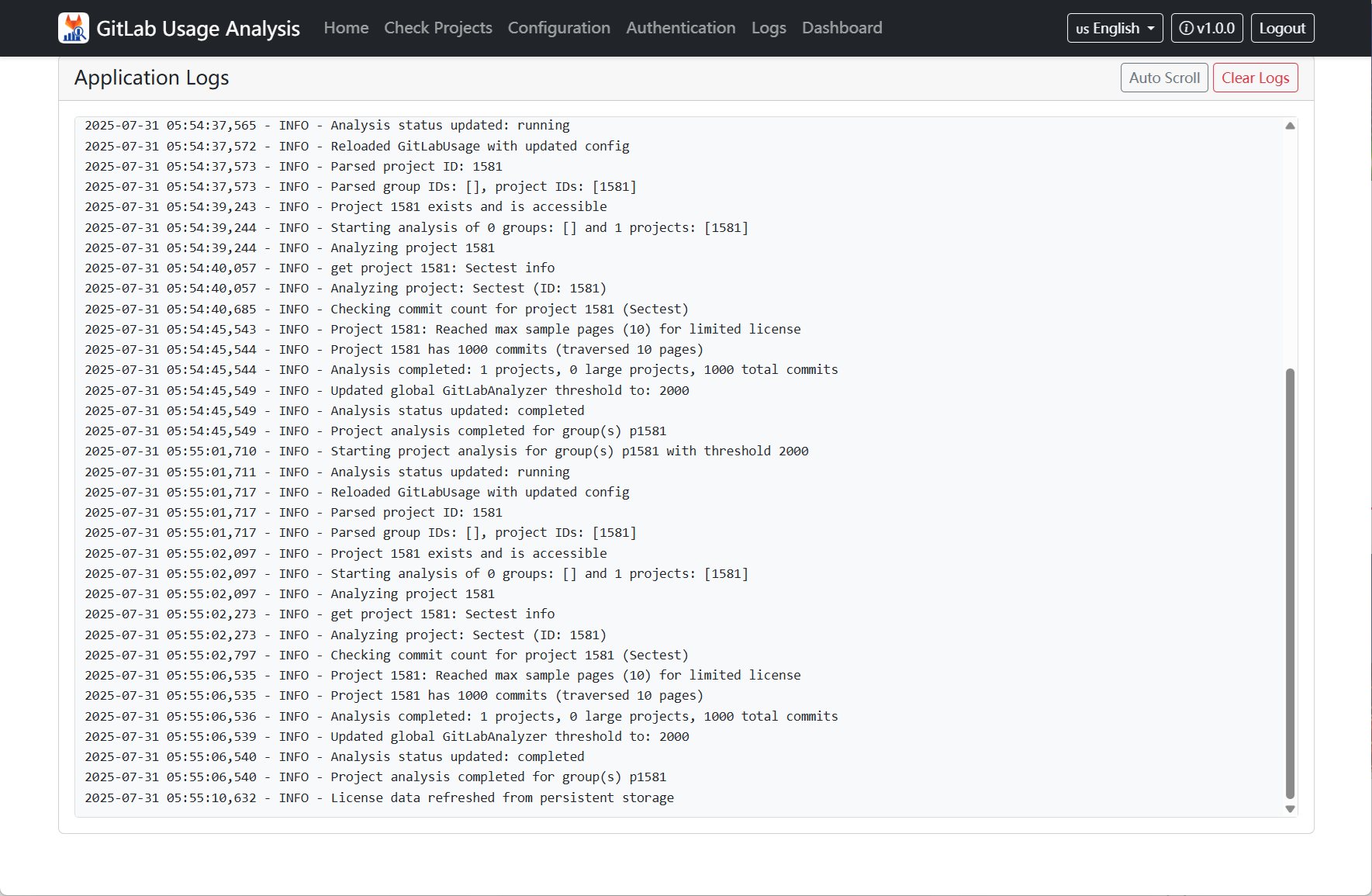Click the 05:55:02,097 'Starting analysis of 0 groups' line
1372x896 pixels.
click(416, 573)
